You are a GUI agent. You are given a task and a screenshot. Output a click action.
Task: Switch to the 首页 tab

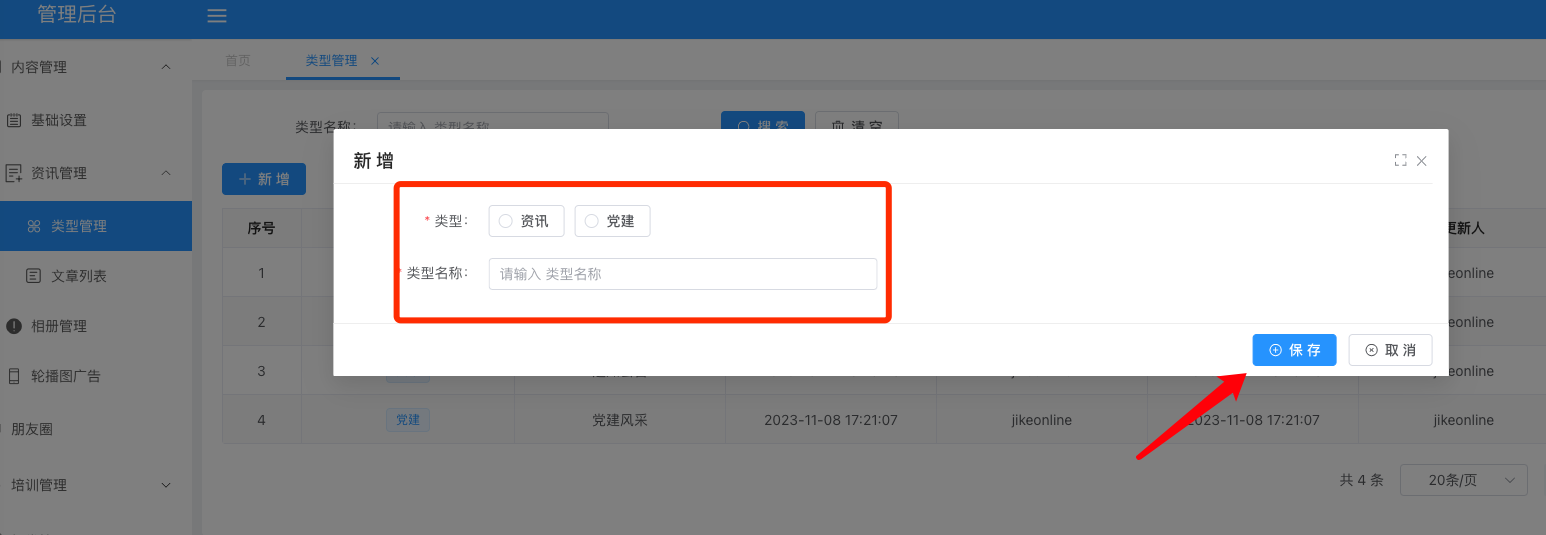click(238, 61)
